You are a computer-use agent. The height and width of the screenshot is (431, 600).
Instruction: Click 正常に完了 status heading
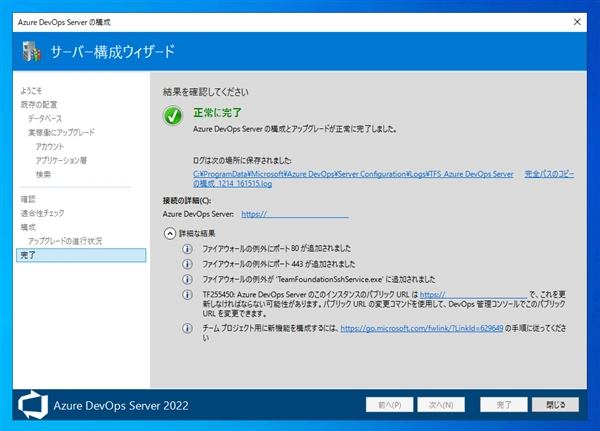coord(217,113)
